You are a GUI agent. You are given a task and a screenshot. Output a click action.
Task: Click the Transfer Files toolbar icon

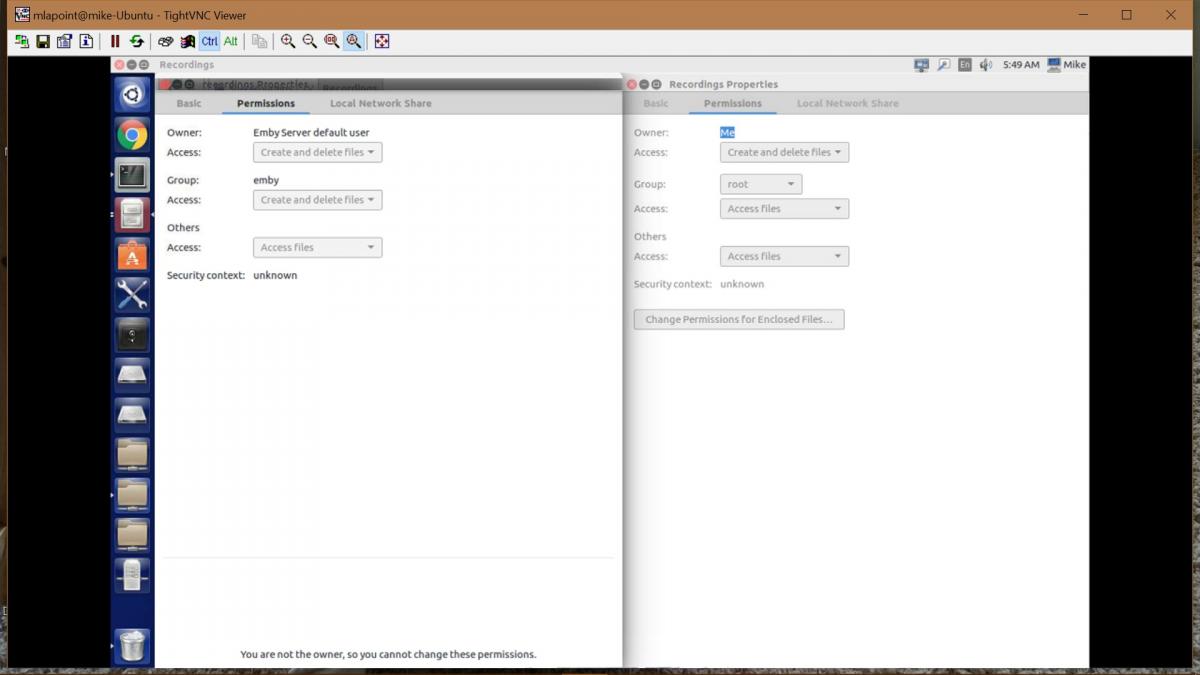[x=259, y=41]
